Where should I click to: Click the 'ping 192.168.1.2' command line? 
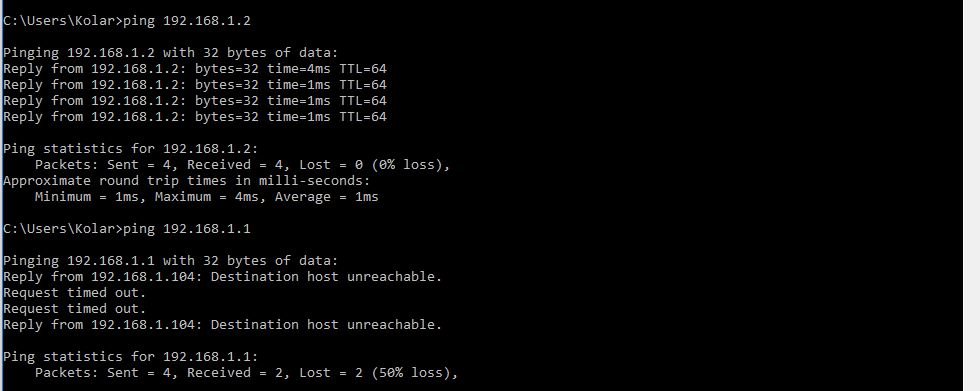127,21
